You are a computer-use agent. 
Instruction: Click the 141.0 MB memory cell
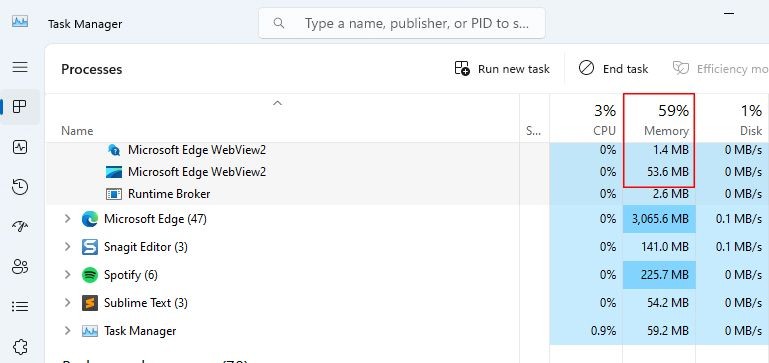coord(659,247)
